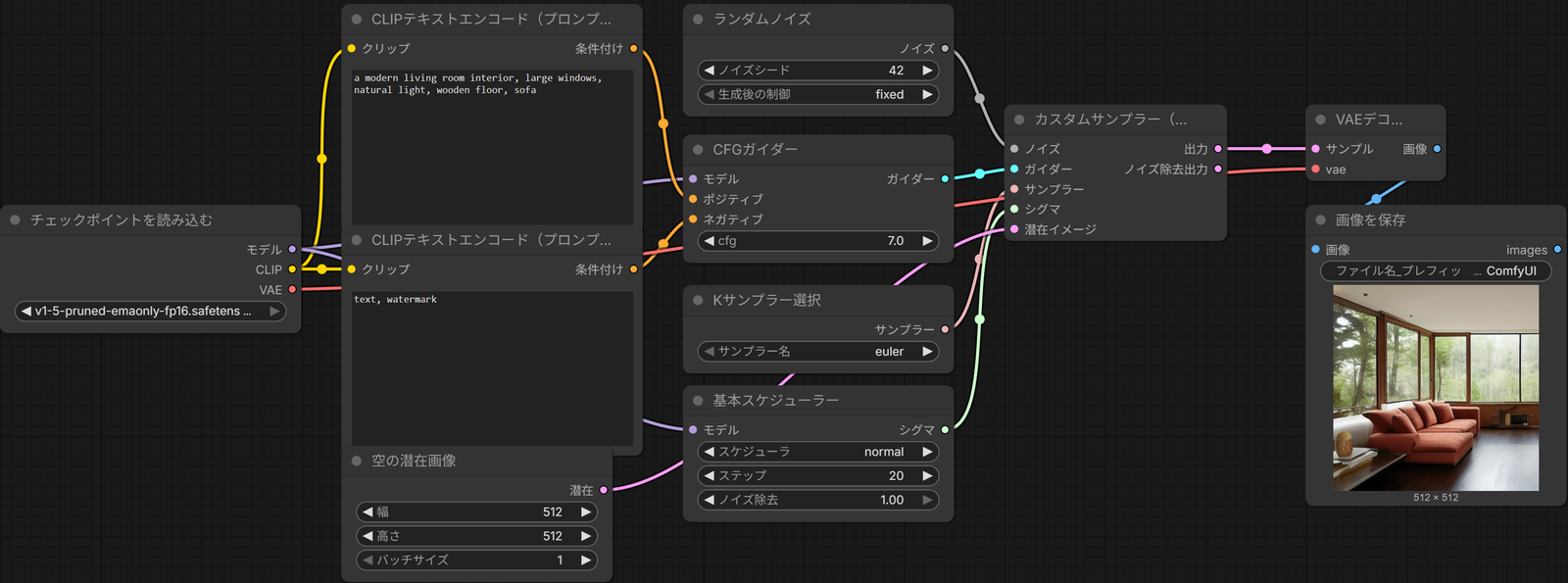
Task: Click the cfg value 7.0
Action: point(896,241)
